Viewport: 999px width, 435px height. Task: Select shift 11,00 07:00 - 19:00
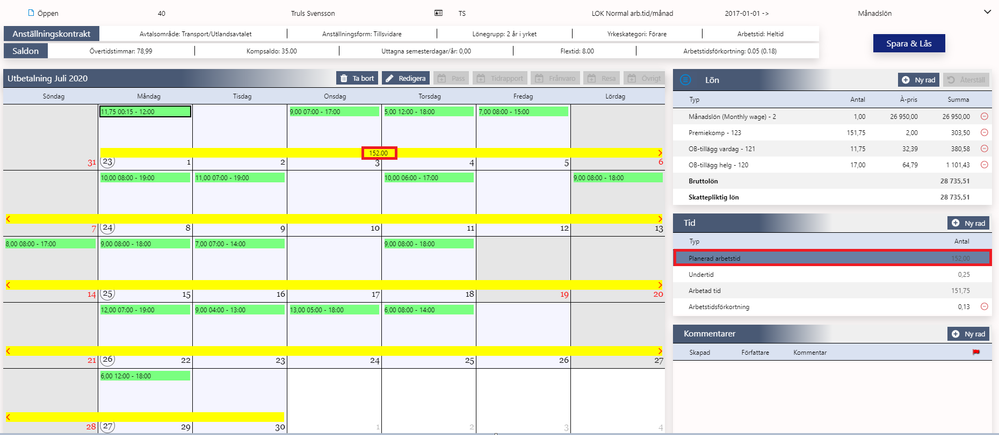point(240,178)
